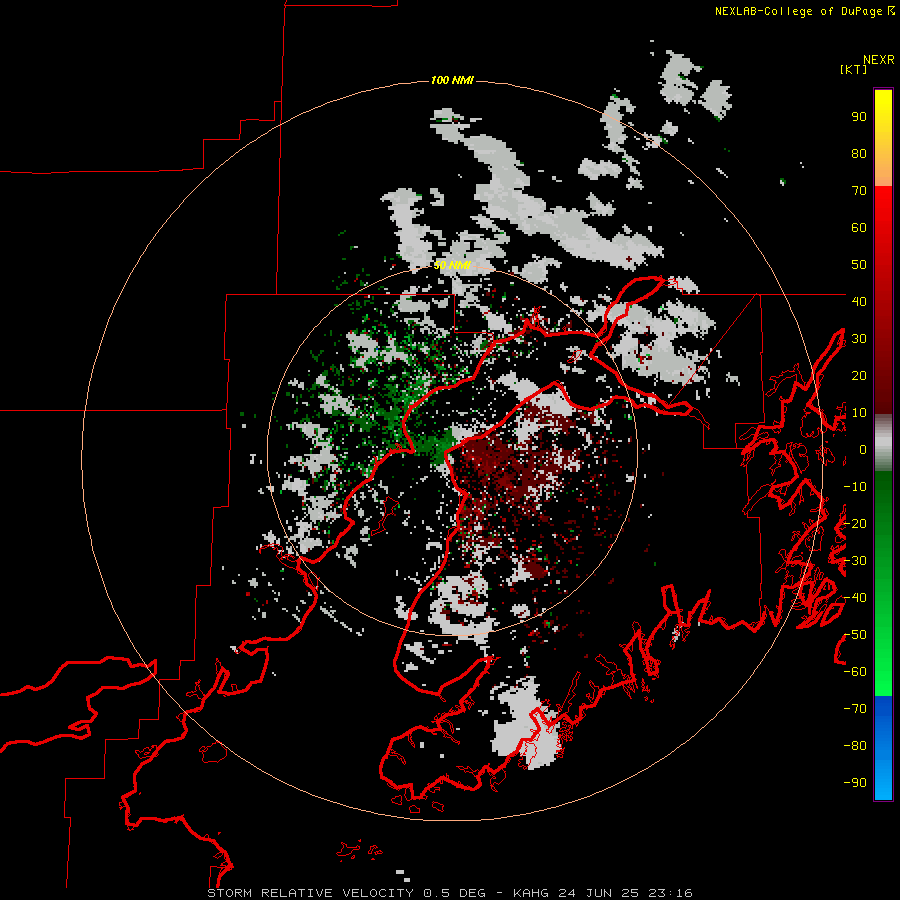Click the -70 value on the velocity scale
Screen dimensions: 900x900
point(855,709)
